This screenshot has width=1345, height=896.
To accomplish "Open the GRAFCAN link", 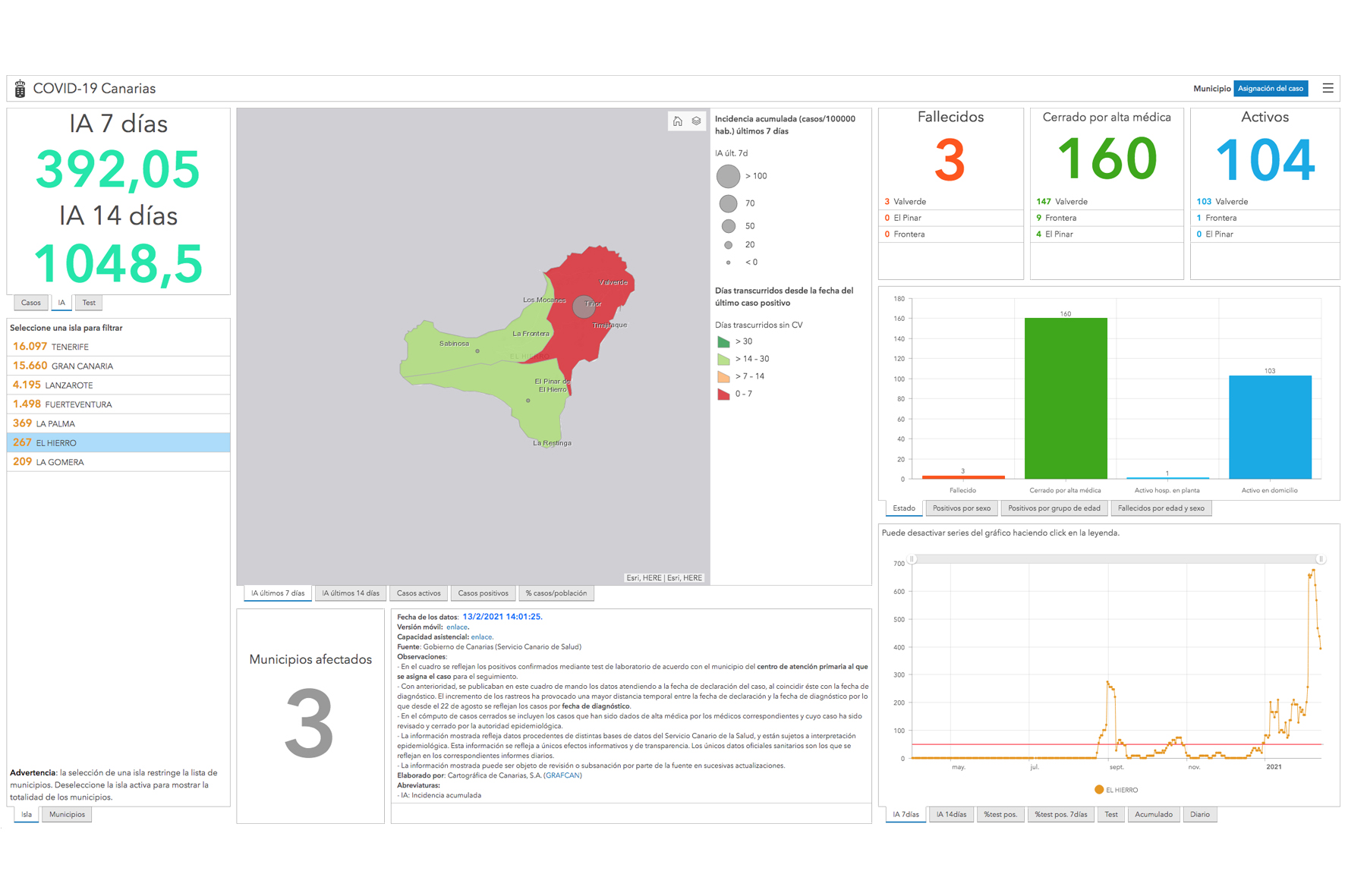I will [562, 775].
